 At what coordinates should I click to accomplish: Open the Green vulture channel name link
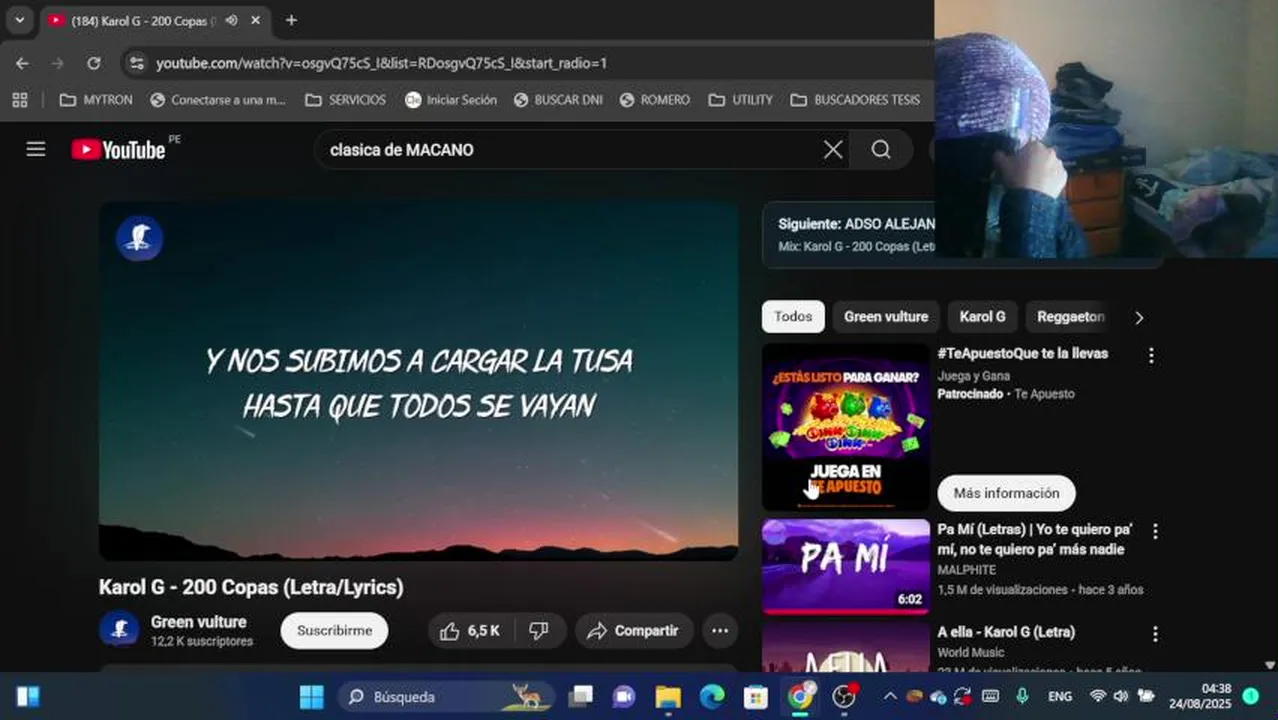[198, 622]
